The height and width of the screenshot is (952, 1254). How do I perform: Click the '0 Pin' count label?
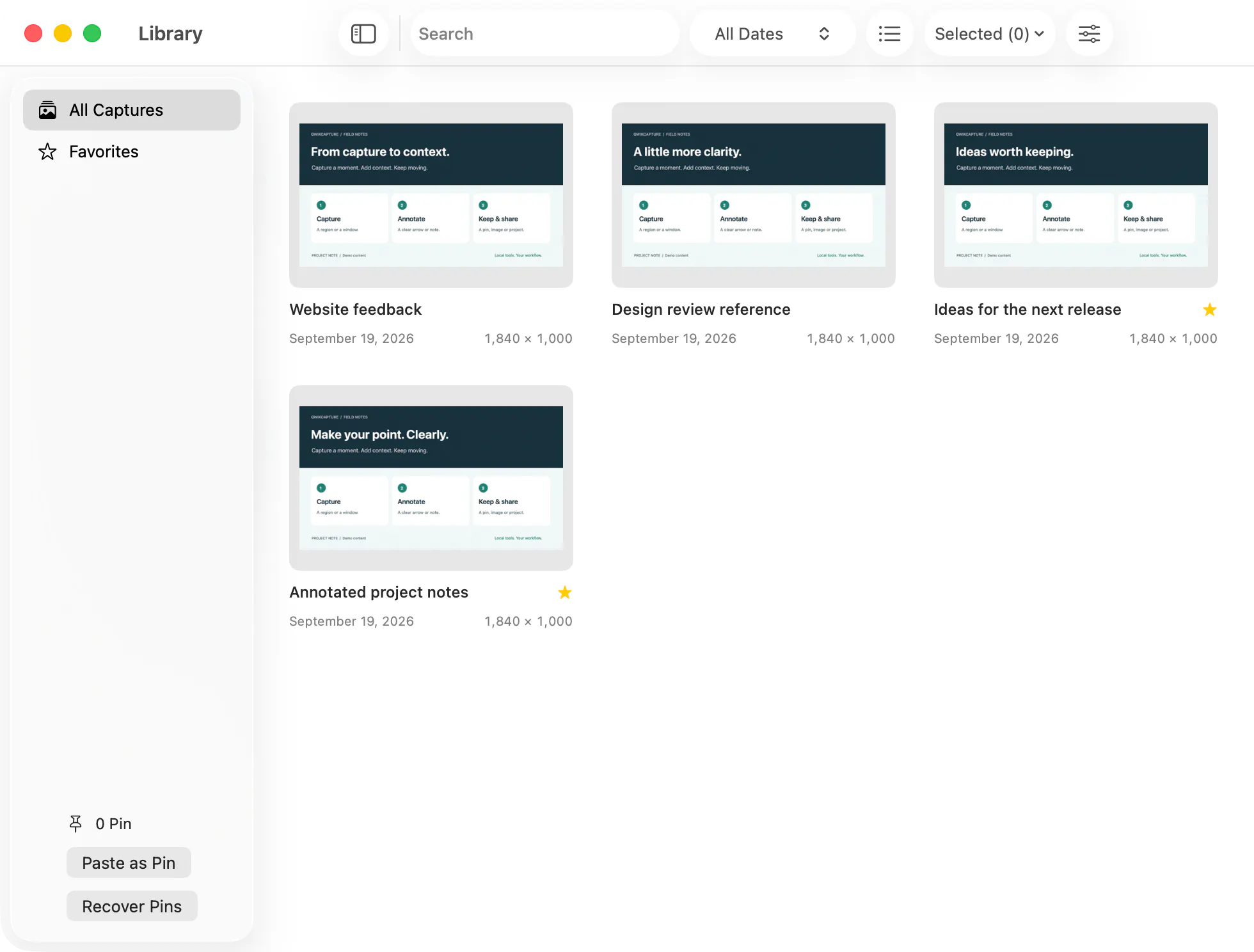113,823
